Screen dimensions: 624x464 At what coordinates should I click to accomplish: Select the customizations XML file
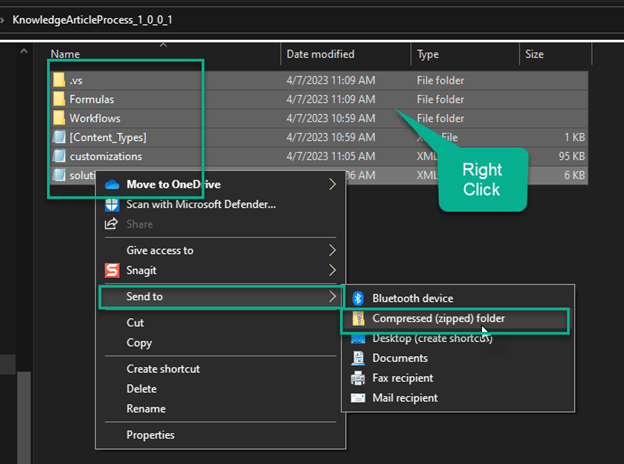(105, 156)
